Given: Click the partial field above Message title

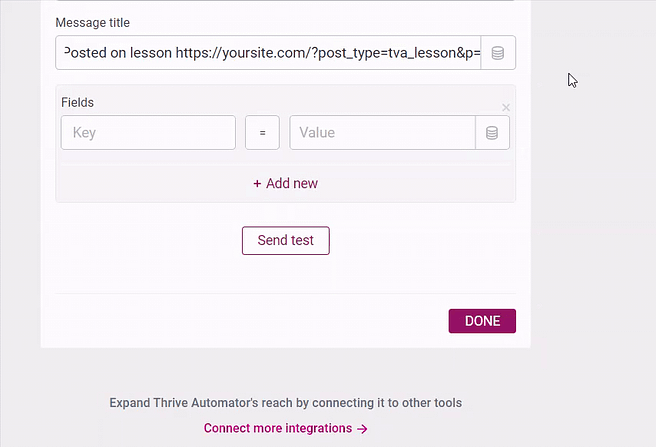Looking at the screenshot, I should pos(285,1).
